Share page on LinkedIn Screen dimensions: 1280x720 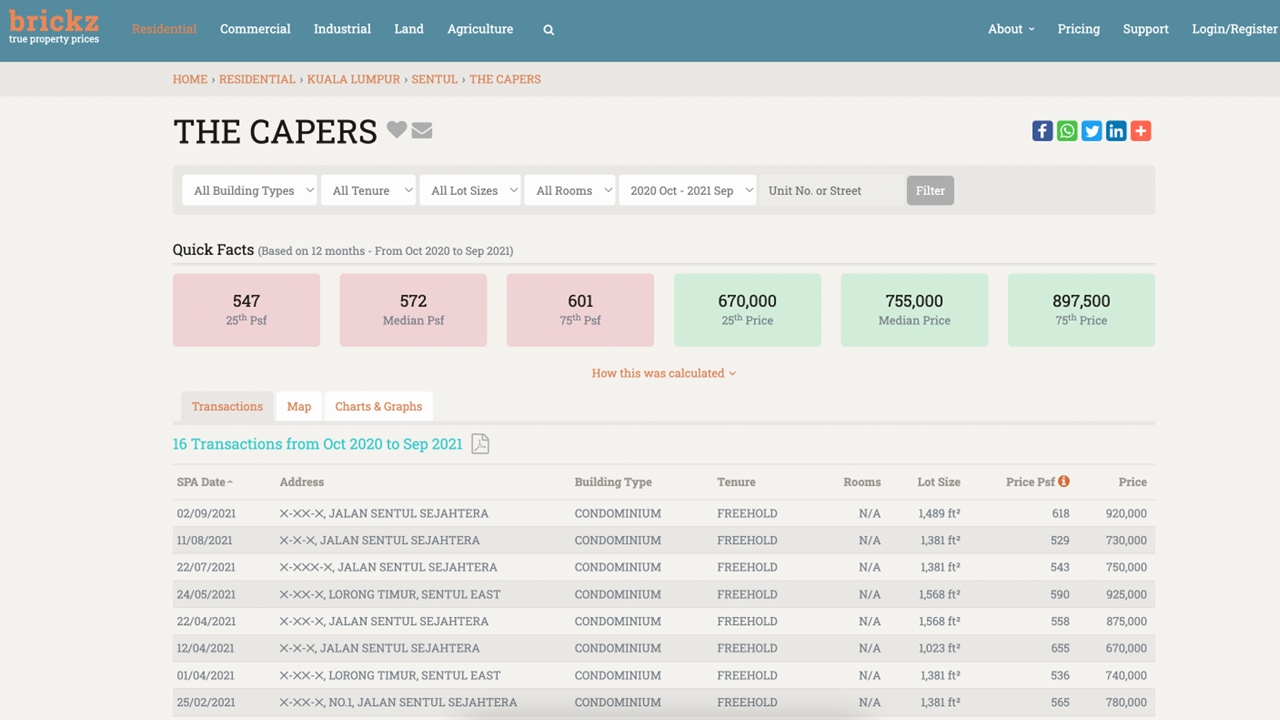(1116, 131)
